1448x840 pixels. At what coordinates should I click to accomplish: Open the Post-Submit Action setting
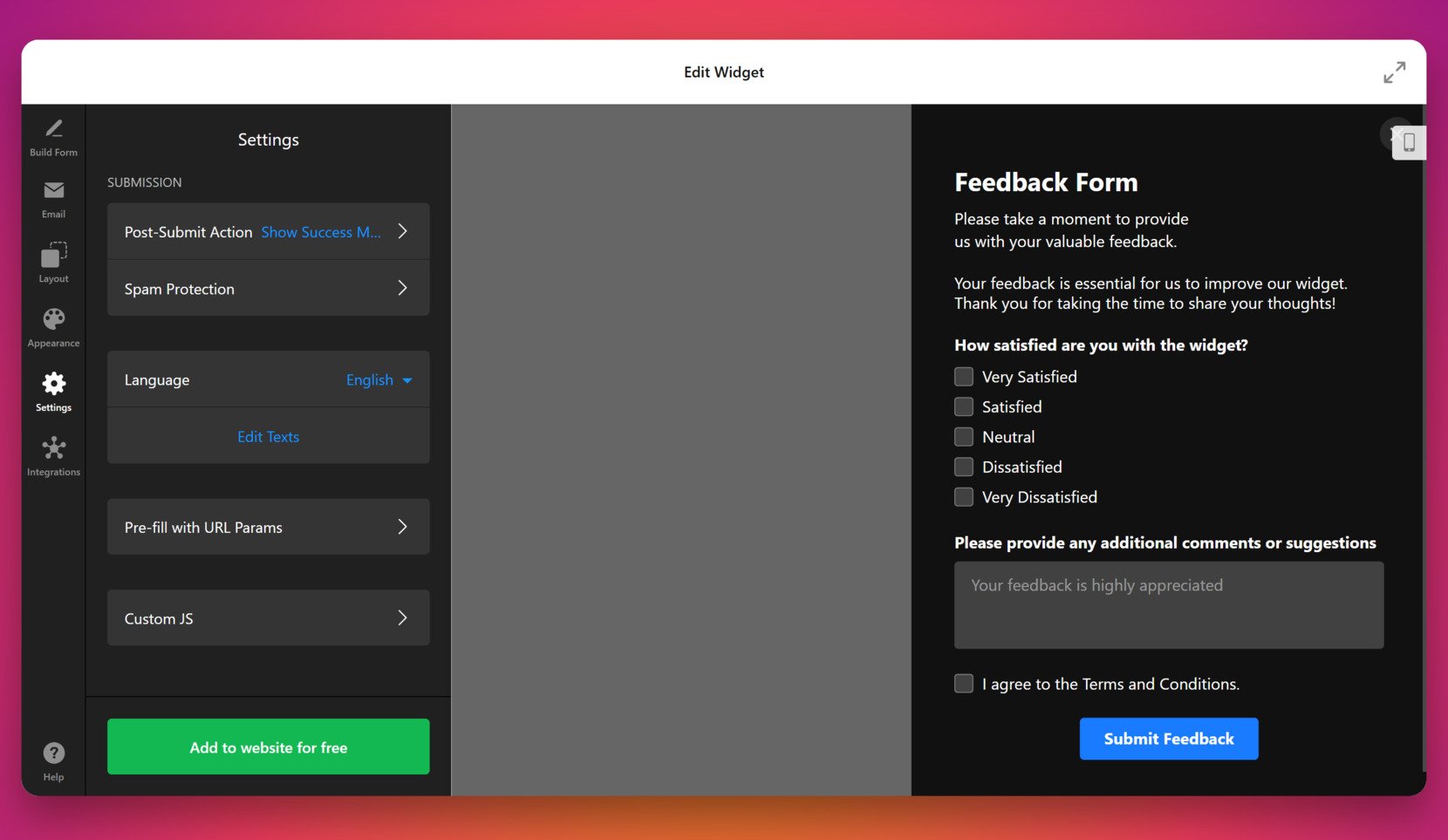coord(268,231)
